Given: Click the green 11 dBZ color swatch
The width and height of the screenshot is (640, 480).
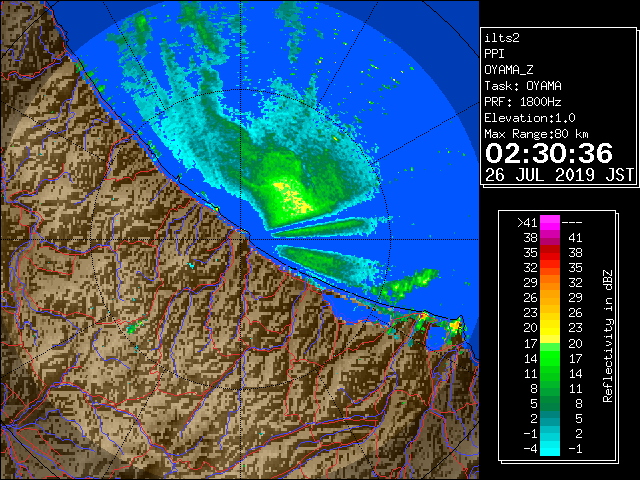Looking at the screenshot, I should click(550, 373).
